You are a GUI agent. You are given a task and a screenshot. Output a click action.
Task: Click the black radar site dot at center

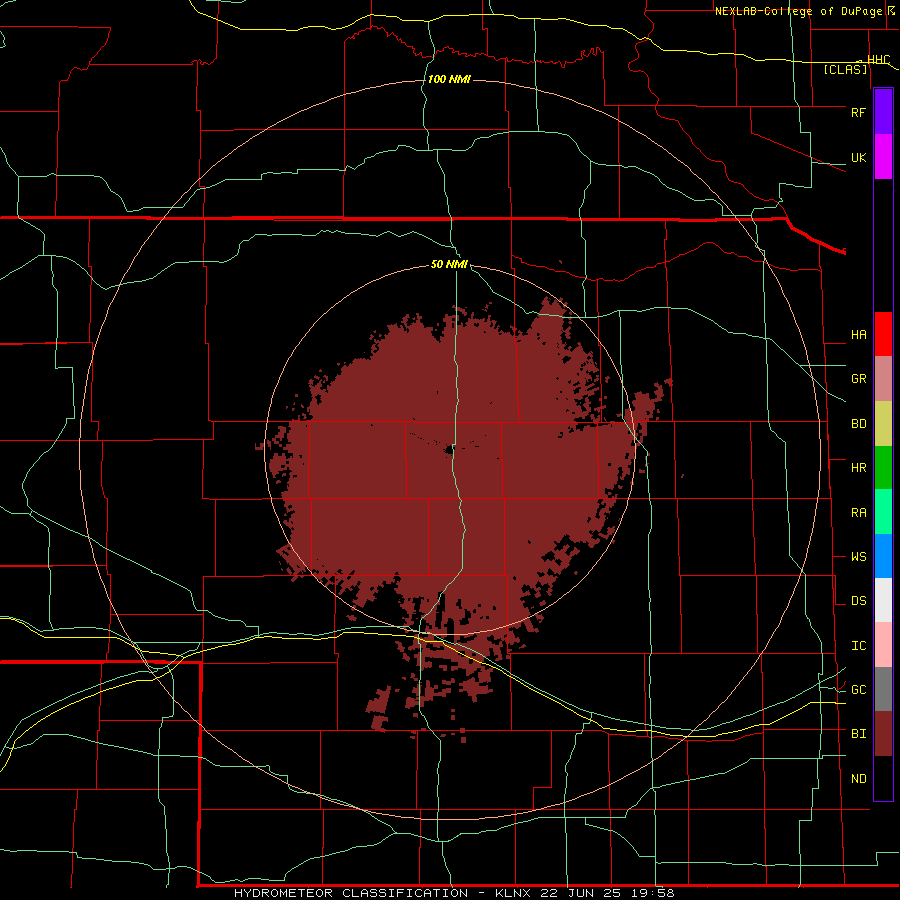449,451
